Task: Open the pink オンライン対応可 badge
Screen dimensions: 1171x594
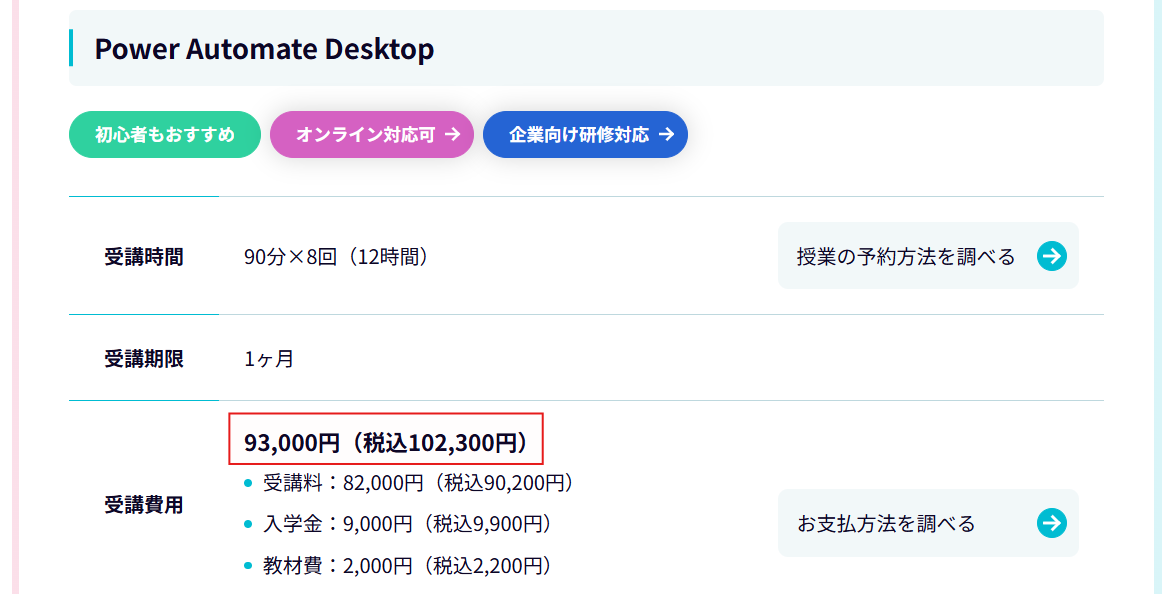Action: [x=372, y=134]
